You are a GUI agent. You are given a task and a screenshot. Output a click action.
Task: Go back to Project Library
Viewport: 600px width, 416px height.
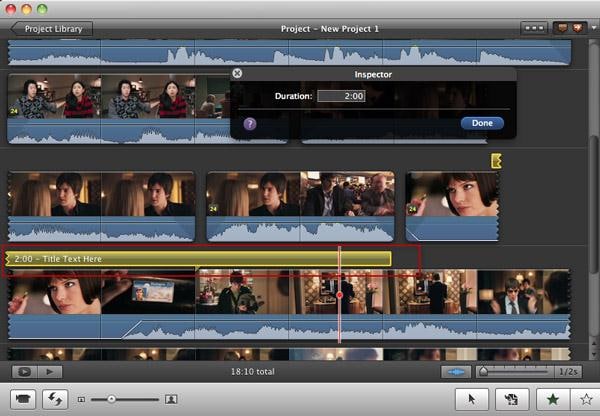(52, 29)
